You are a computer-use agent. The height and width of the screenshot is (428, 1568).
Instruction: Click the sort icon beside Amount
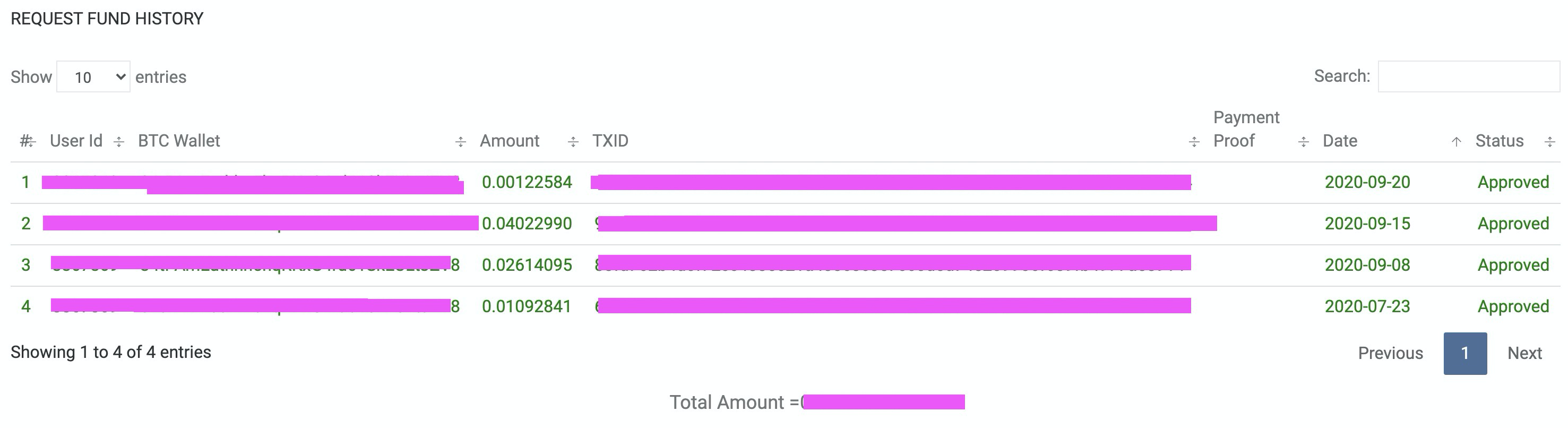pyautogui.click(x=573, y=142)
